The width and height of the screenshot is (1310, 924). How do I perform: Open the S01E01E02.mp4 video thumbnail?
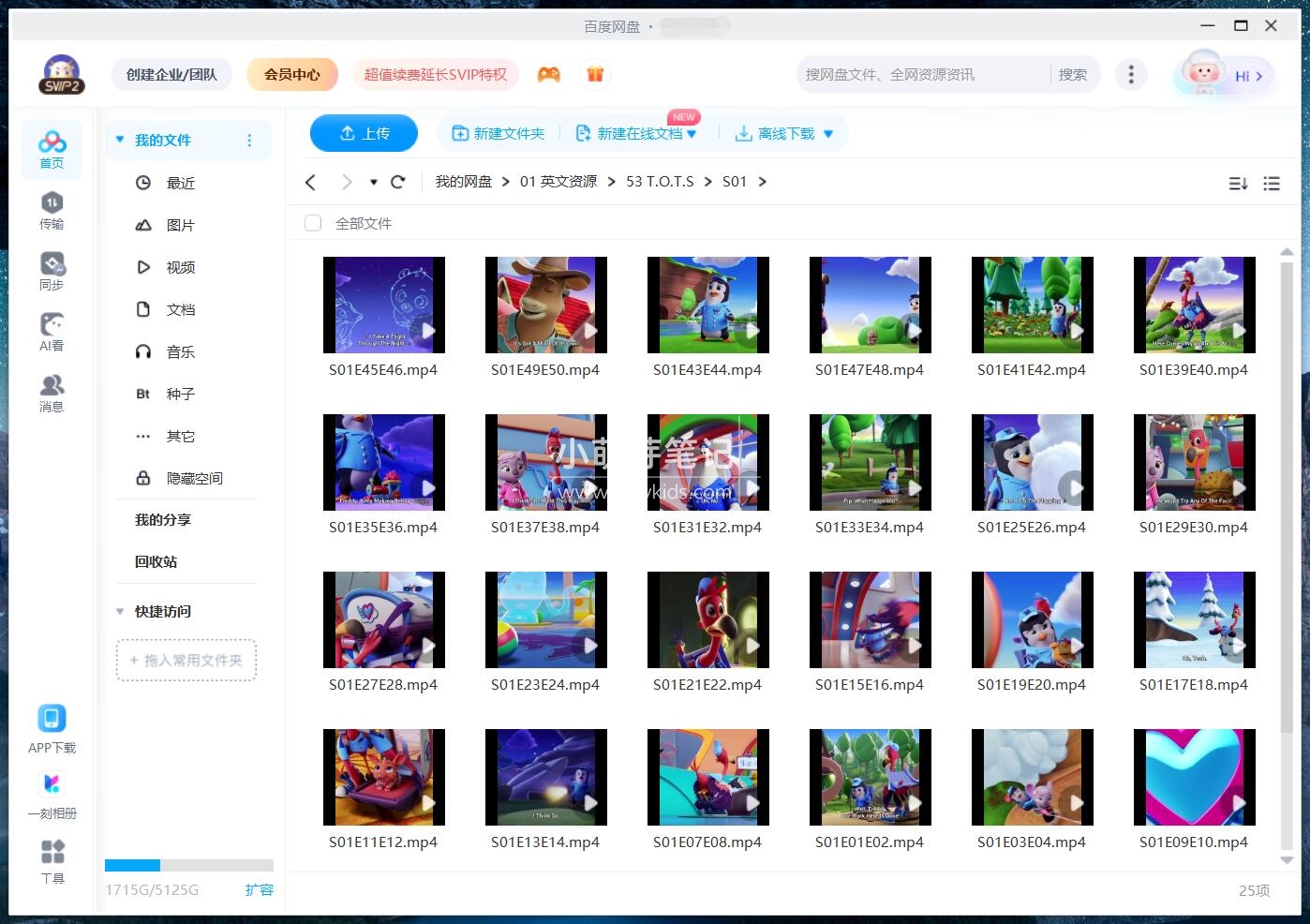pos(870,777)
